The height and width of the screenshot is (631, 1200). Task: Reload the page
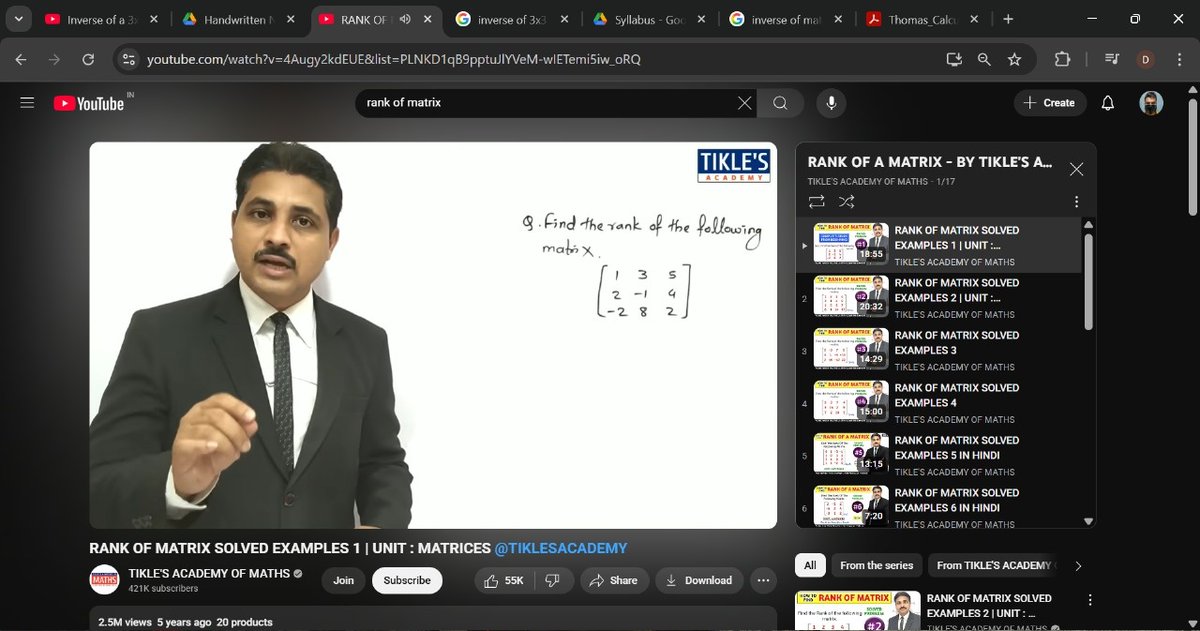pos(88,60)
